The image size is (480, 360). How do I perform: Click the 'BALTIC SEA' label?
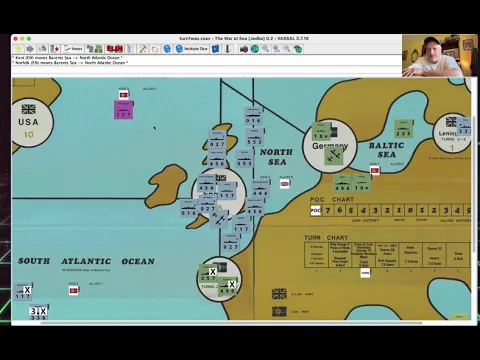pyautogui.click(x=387, y=150)
